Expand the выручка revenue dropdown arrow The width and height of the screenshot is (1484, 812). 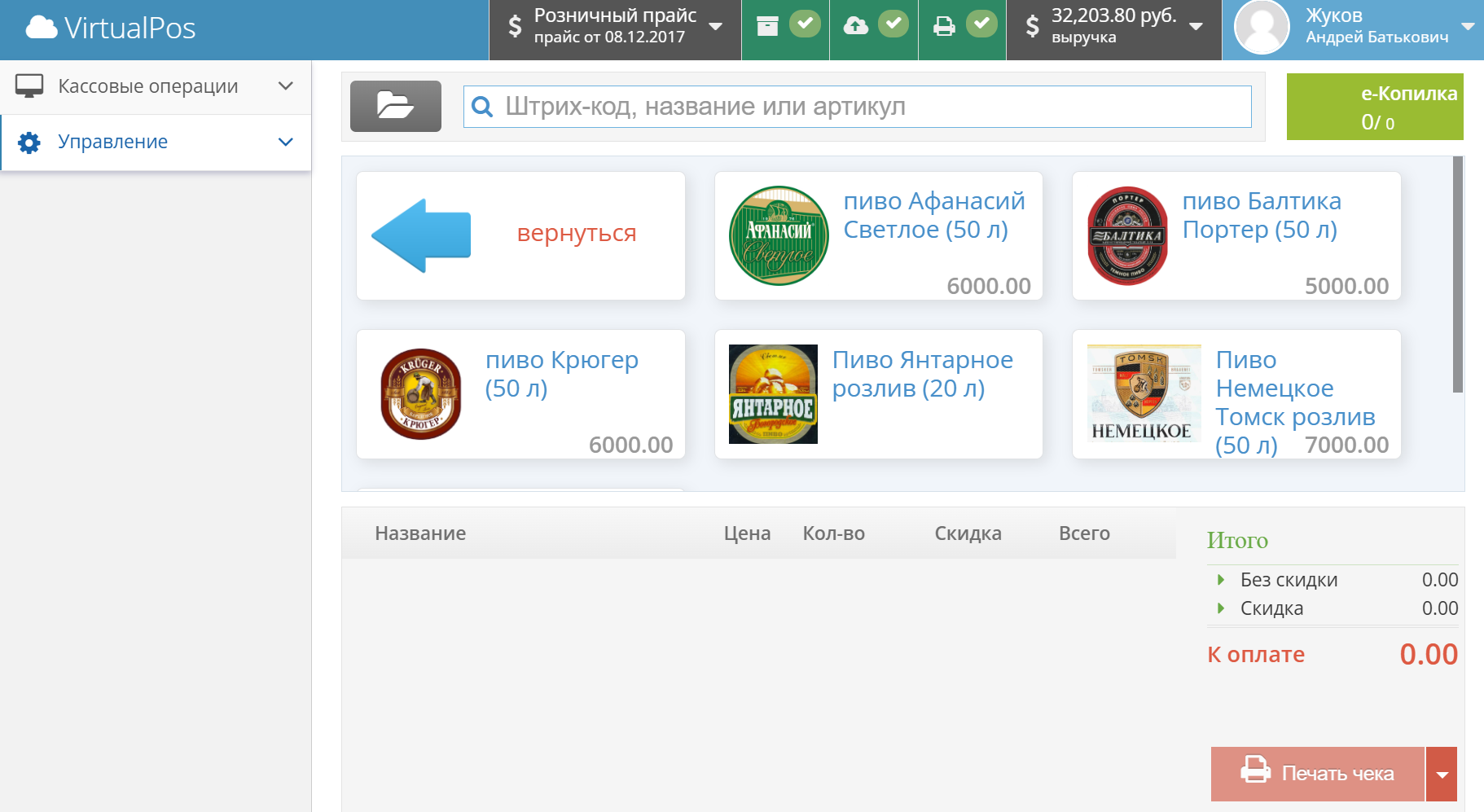(x=1196, y=27)
